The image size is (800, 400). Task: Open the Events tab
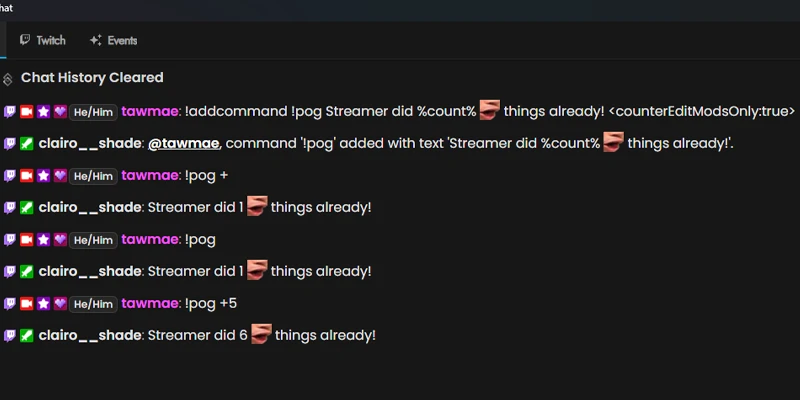point(113,40)
